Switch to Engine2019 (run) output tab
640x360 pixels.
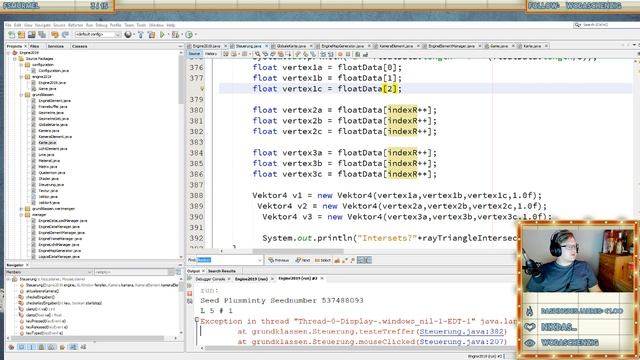pos(251,279)
